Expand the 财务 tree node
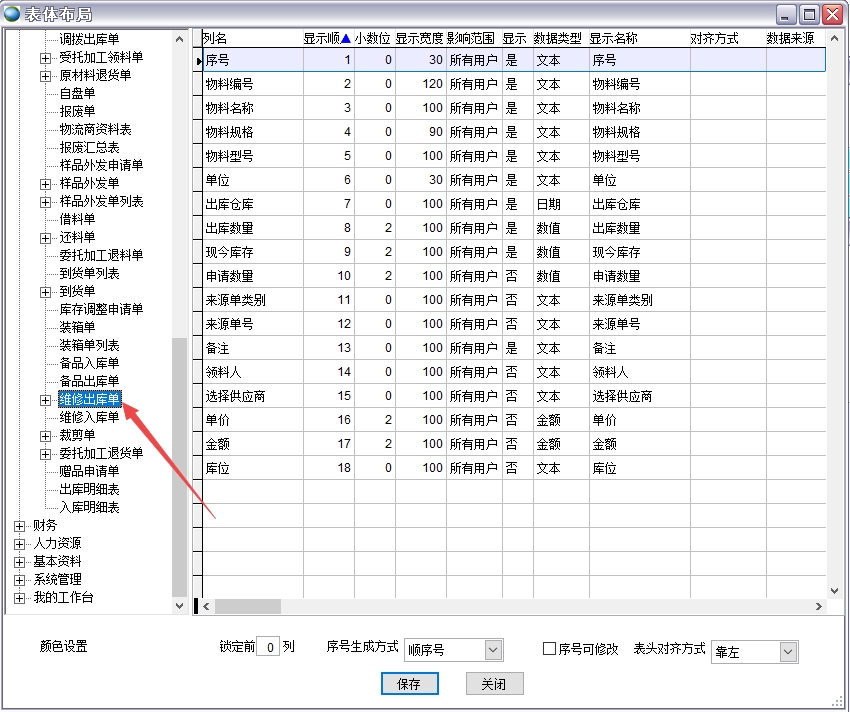 [19, 525]
